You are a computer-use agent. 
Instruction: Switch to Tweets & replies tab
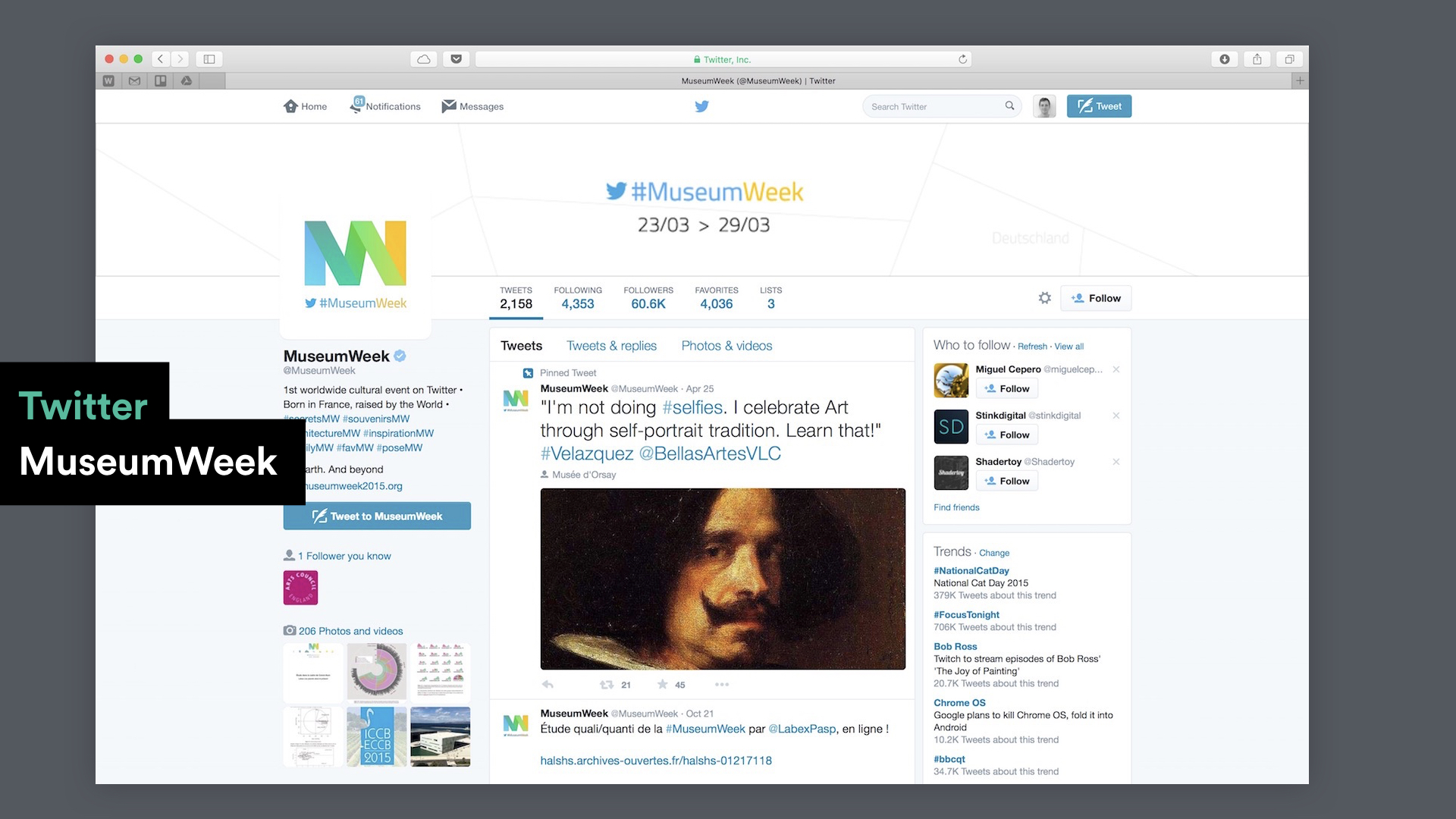click(611, 346)
